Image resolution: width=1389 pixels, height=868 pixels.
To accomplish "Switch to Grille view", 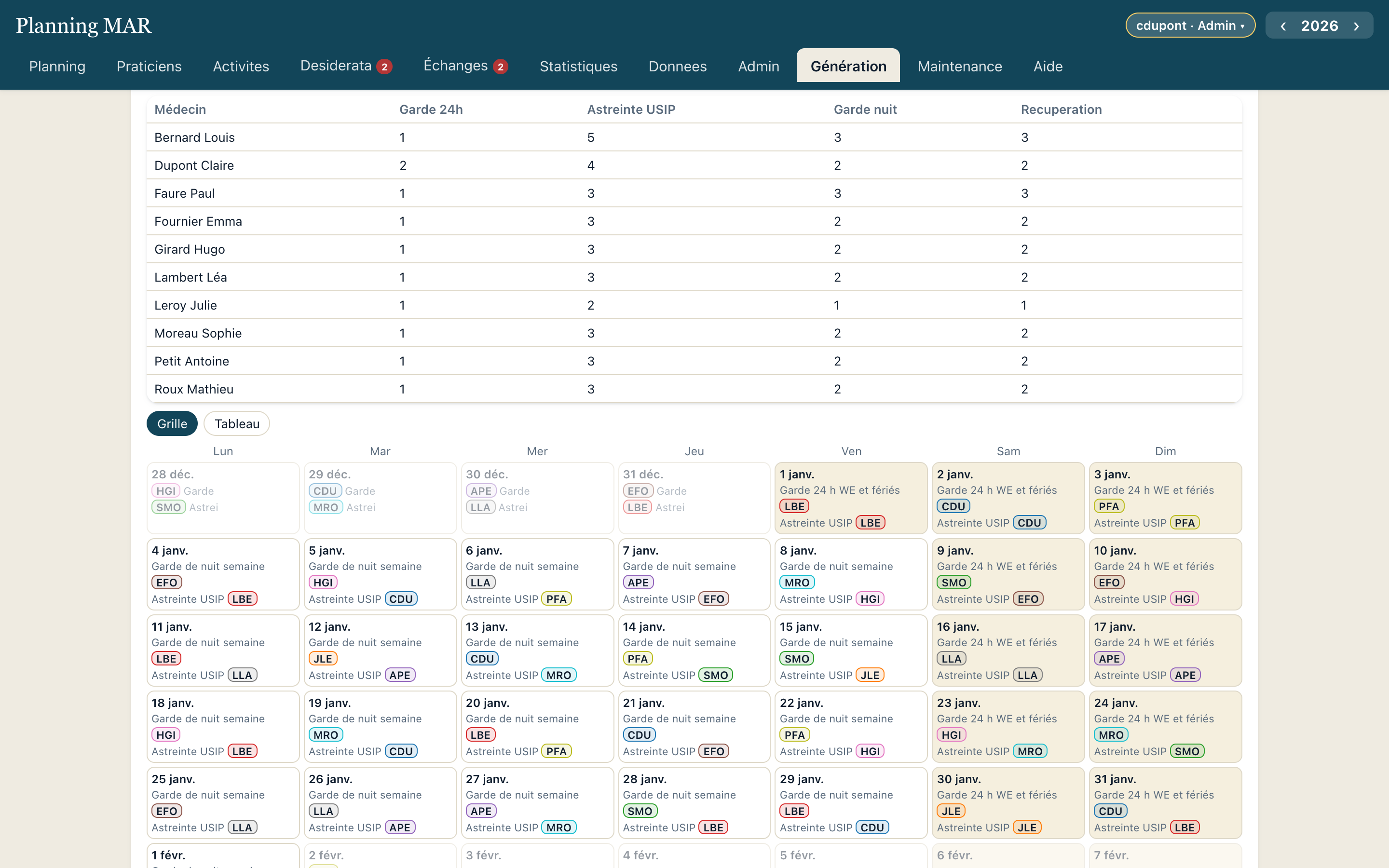I will (172, 424).
